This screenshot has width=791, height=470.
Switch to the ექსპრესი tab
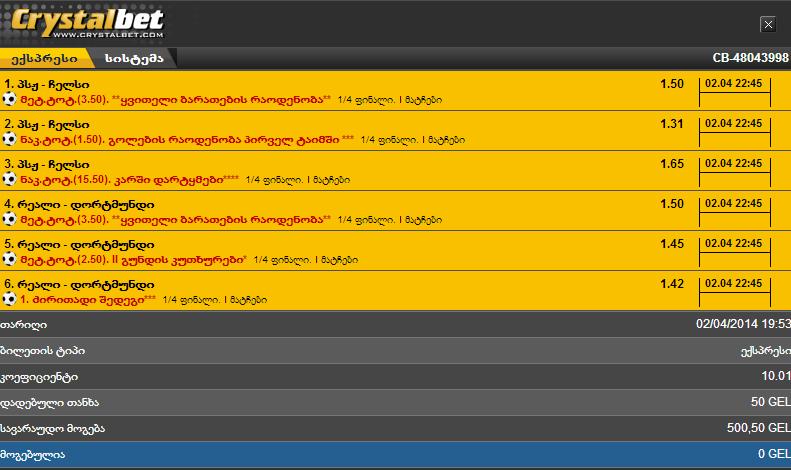(44, 58)
